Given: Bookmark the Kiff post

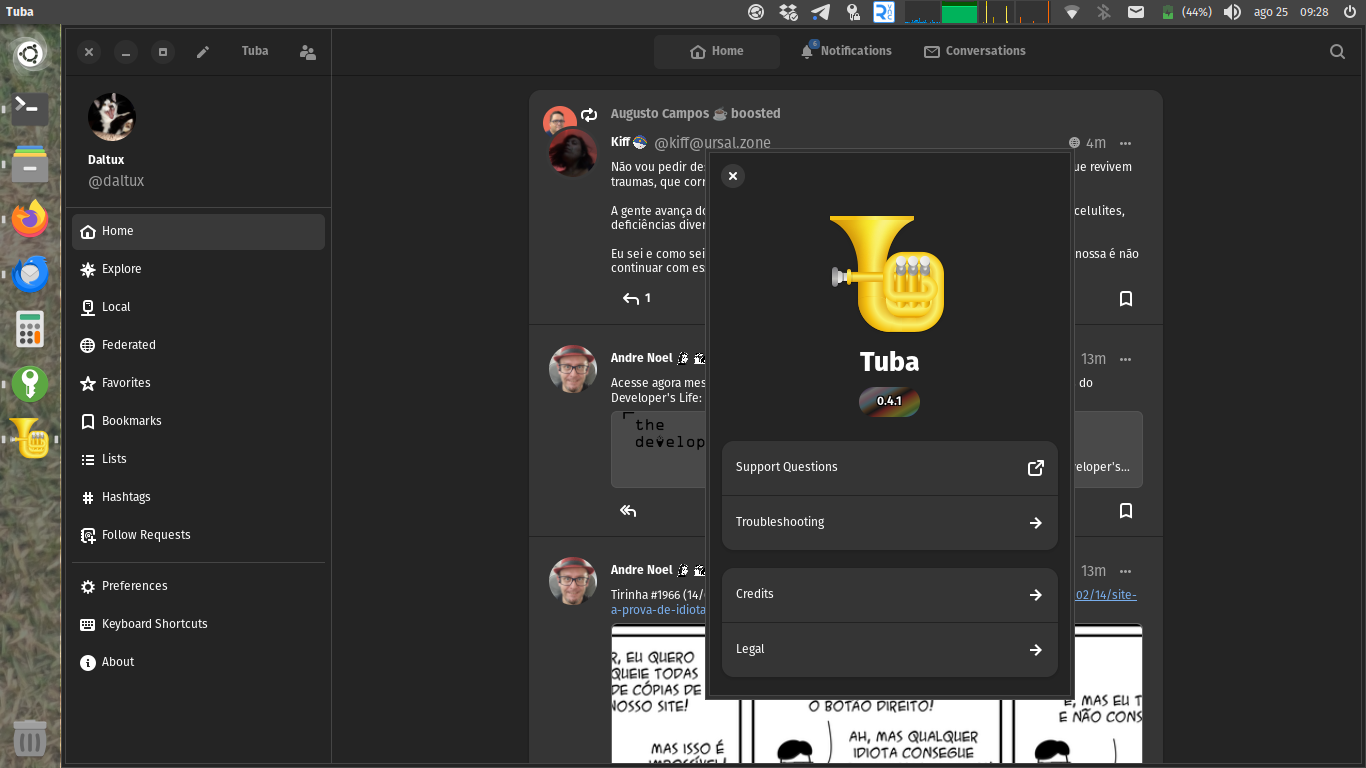Looking at the screenshot, I should [1125, 299].
